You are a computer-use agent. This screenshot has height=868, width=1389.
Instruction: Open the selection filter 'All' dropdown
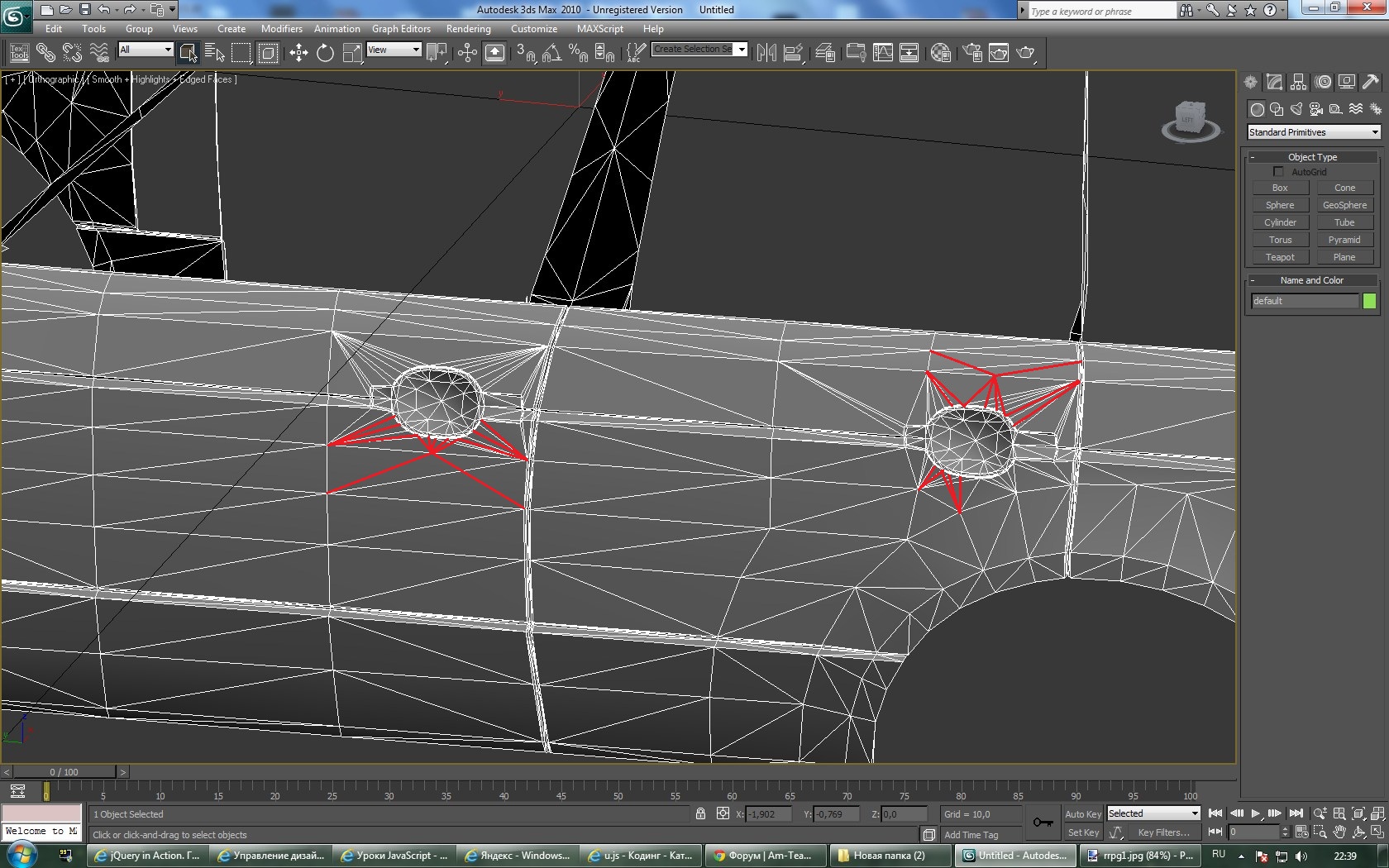point(146,50)
